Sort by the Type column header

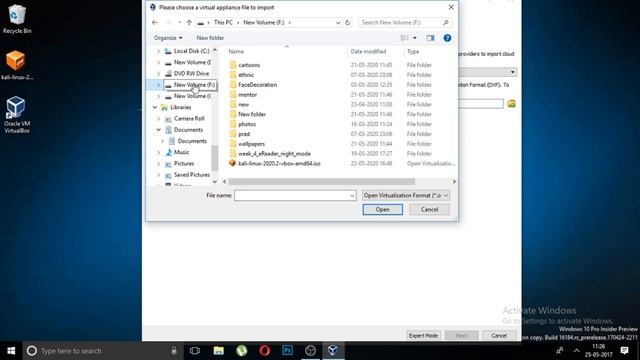[413, 51]
